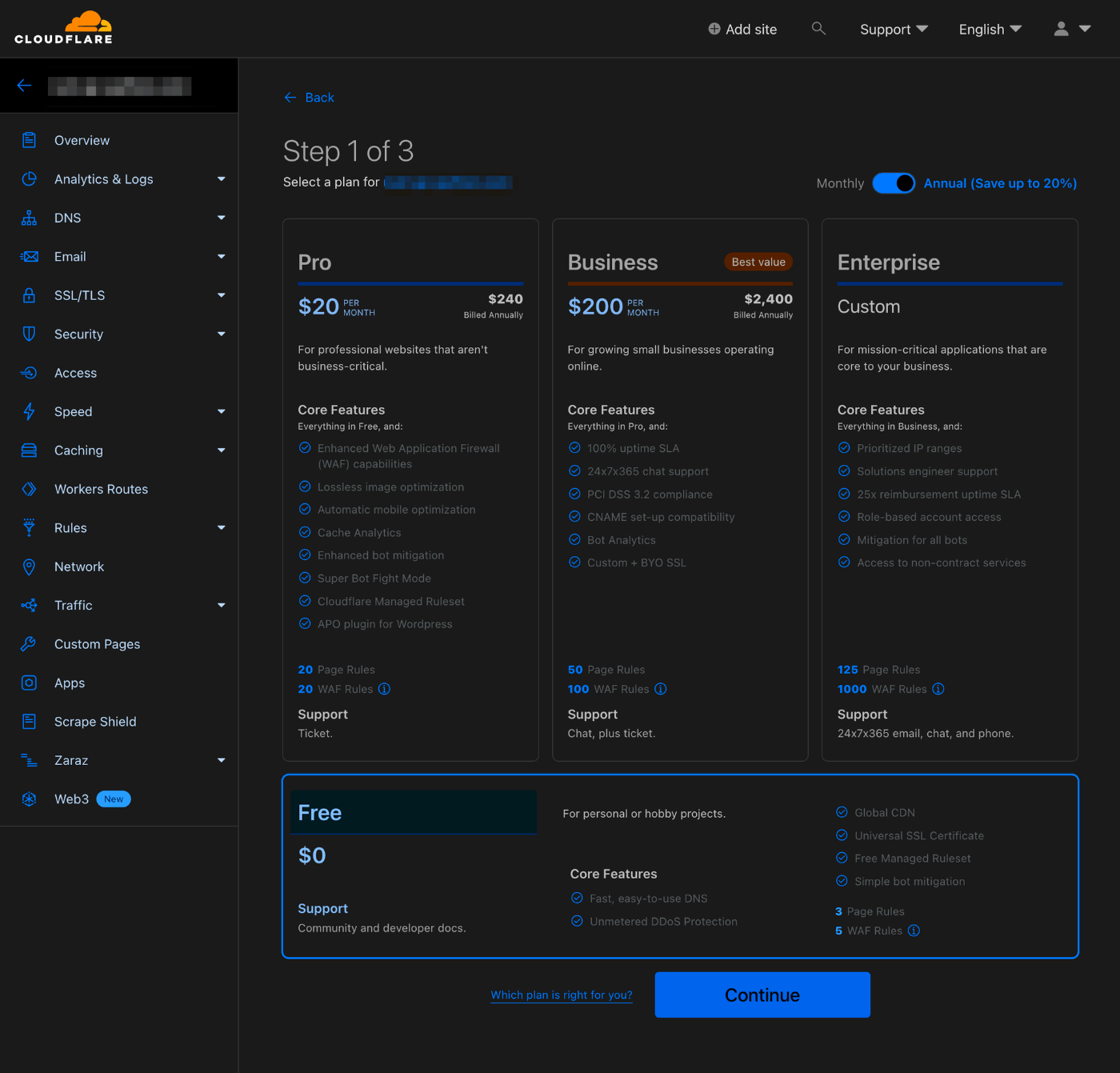Click Business plan WAF Rules info icon

661,689
